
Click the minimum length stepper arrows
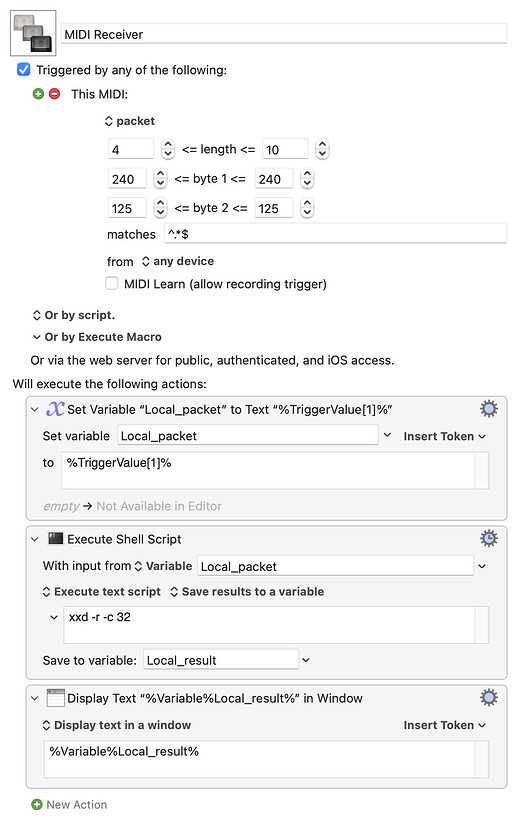point(167,150)
